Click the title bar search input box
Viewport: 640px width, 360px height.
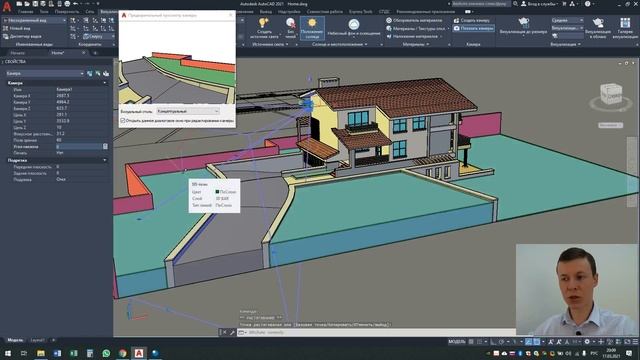[481, 4]
